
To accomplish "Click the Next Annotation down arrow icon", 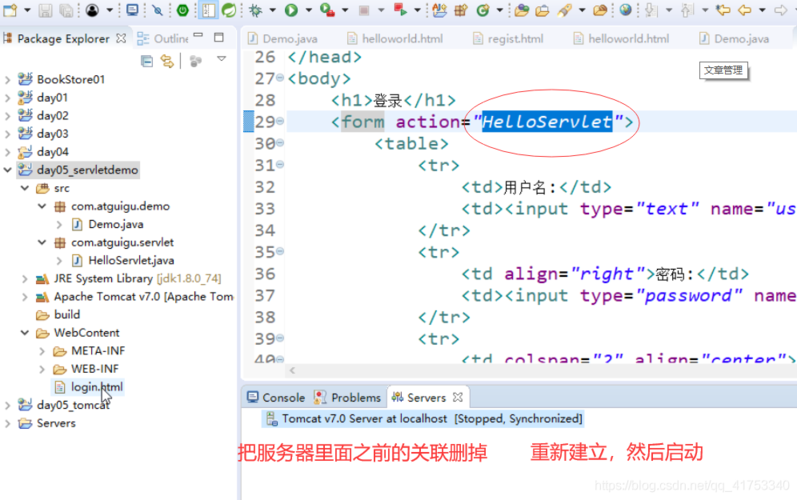I will click(x=651, y=10).
